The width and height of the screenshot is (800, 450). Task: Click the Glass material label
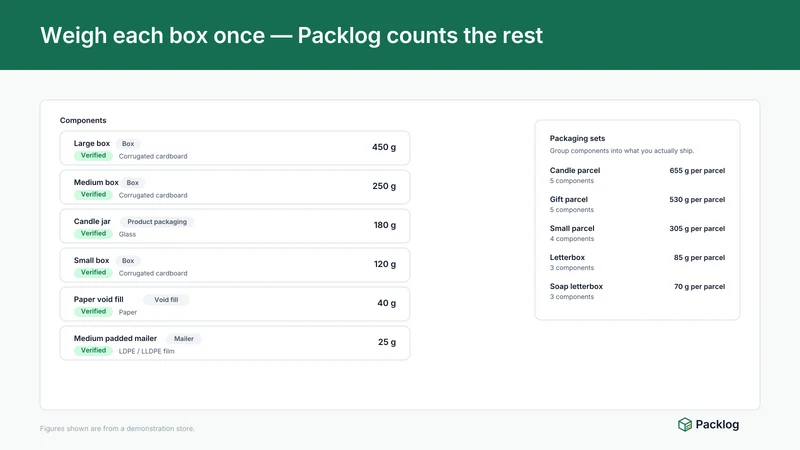(x=127, y=235)
